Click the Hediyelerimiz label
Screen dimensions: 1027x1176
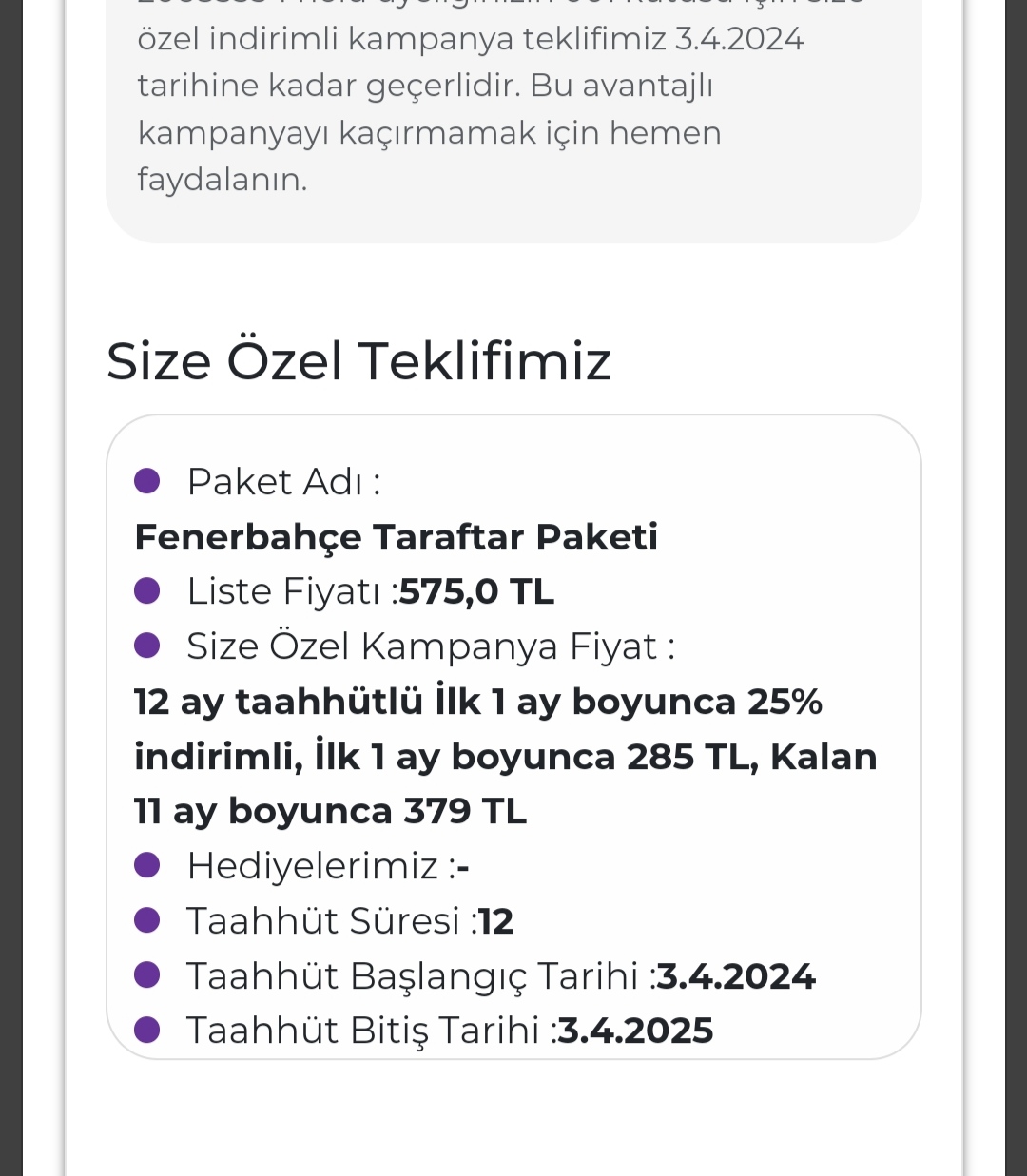[x=312, y=866]
